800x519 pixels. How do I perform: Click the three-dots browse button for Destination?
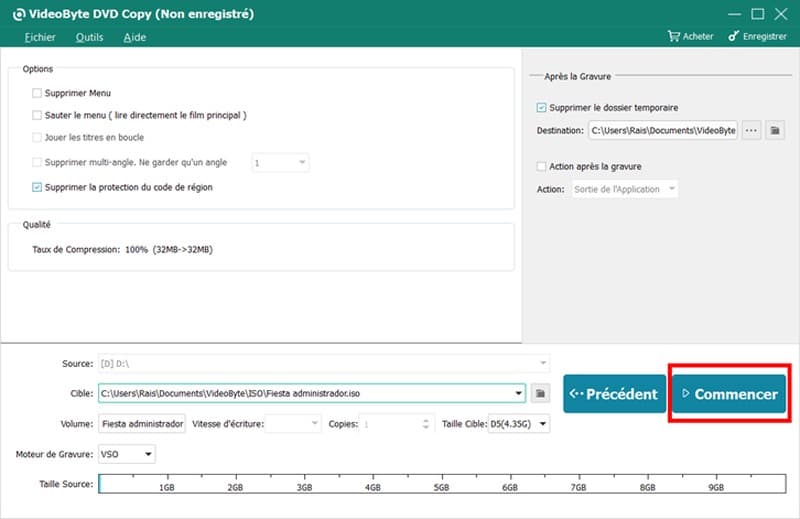751,130
